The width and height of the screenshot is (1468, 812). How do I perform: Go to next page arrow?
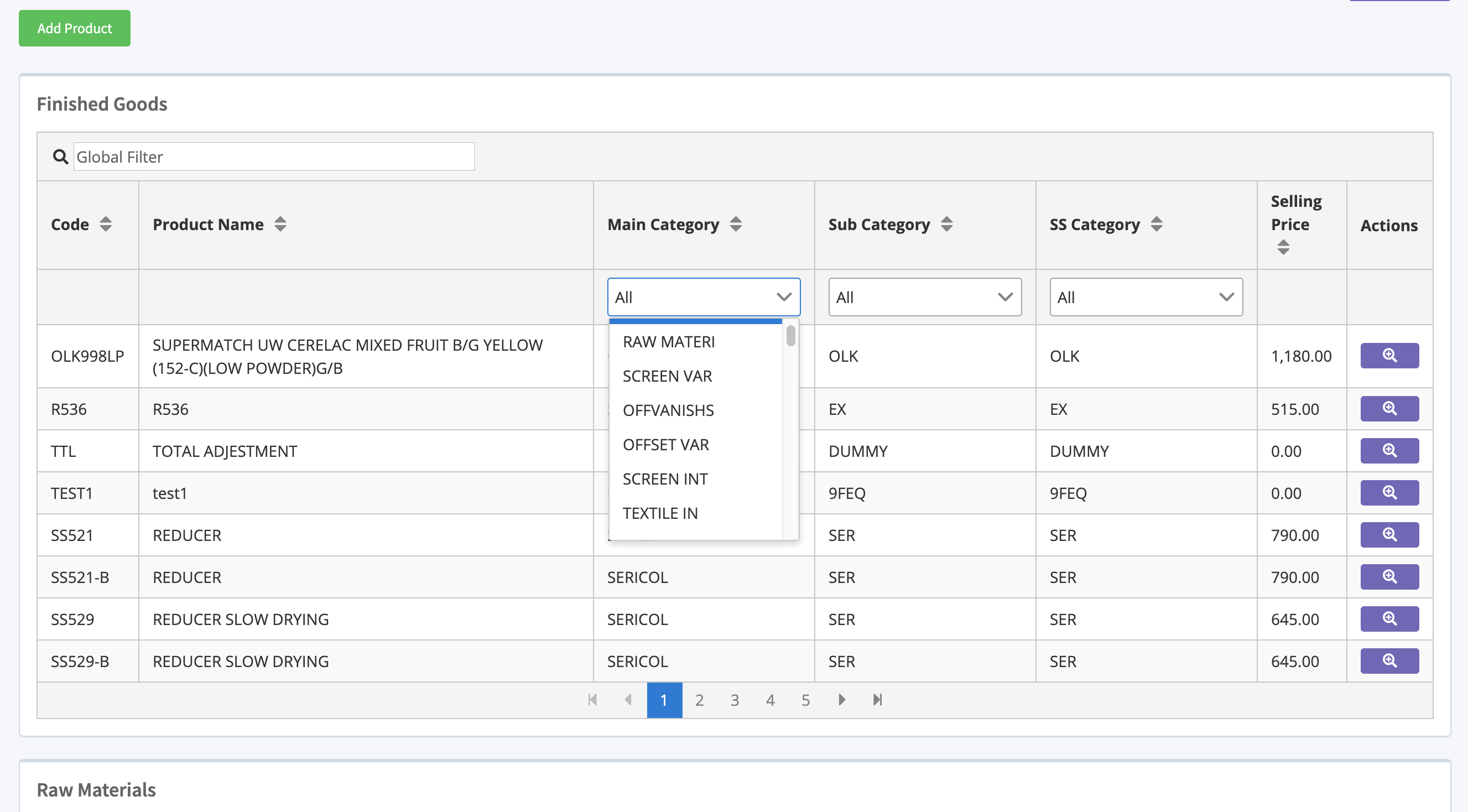842,700
